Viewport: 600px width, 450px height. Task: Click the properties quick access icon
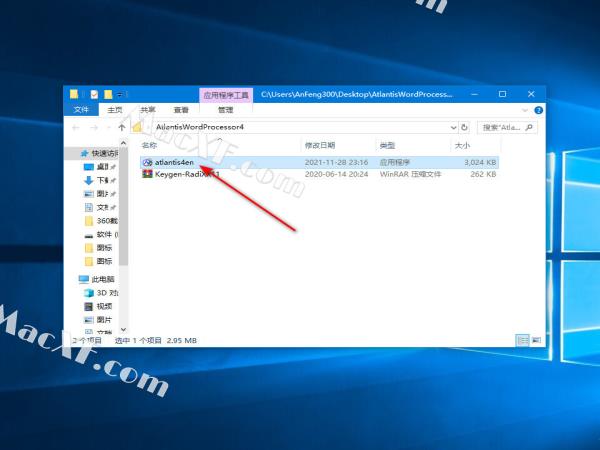(x=94, y=94)
